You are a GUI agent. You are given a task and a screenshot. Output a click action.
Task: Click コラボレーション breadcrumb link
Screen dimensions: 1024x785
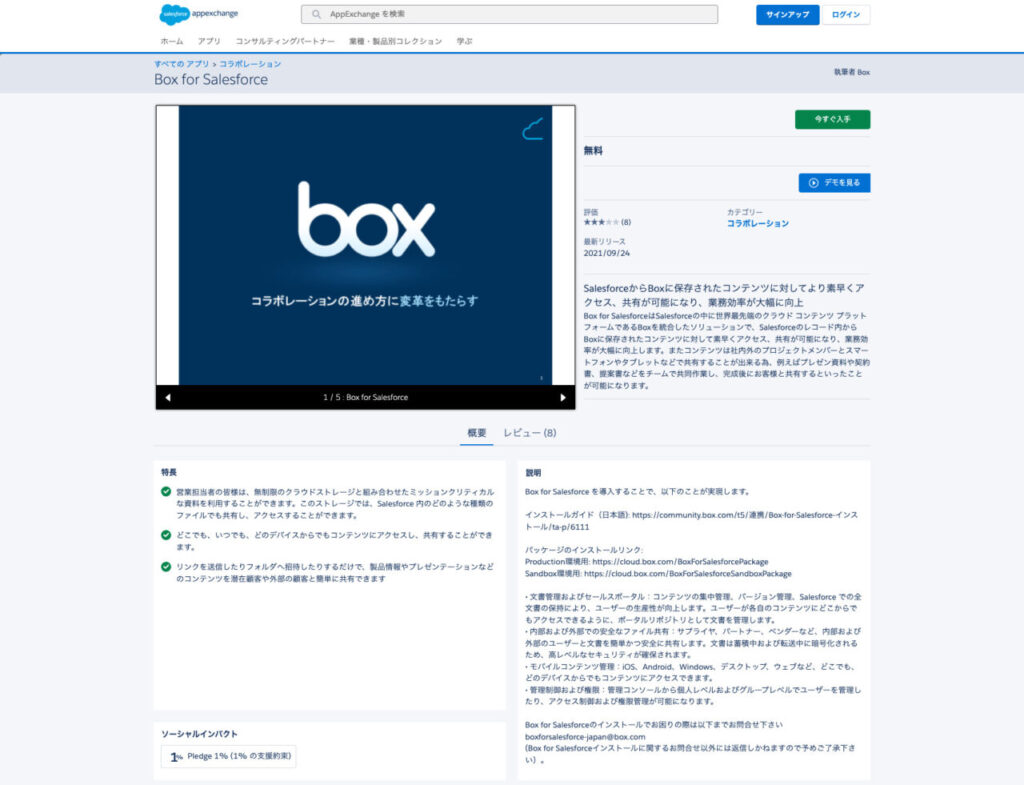pyautogui.click(x=250, y=64)
